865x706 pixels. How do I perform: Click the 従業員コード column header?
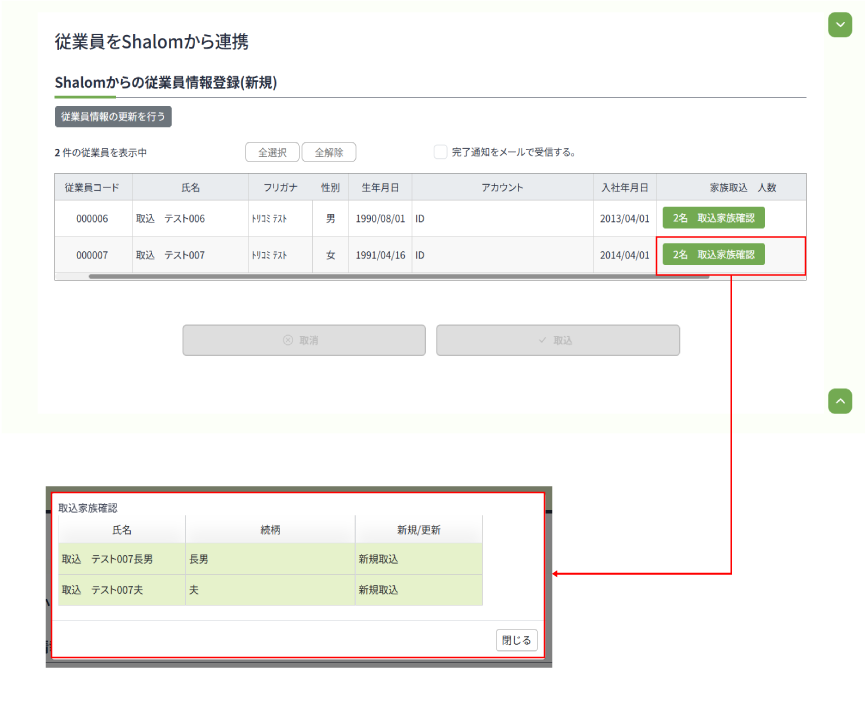pyautogui.click(x=92, y=187)
